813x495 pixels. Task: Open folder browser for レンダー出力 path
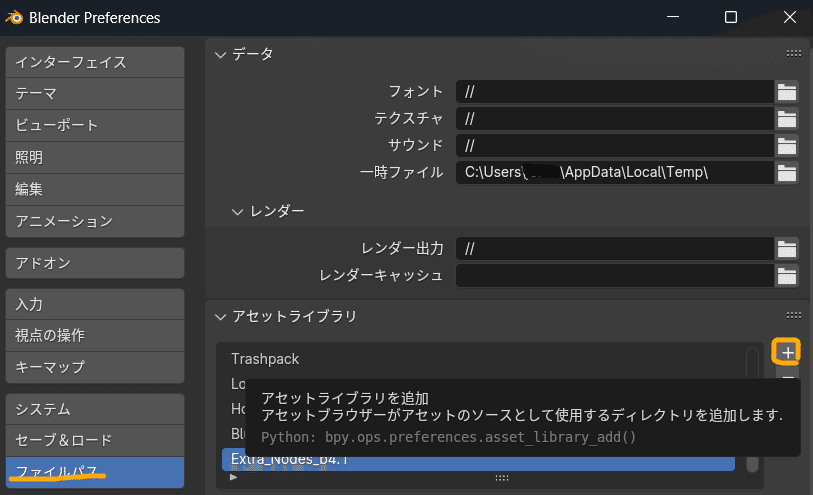coord(787,249)
